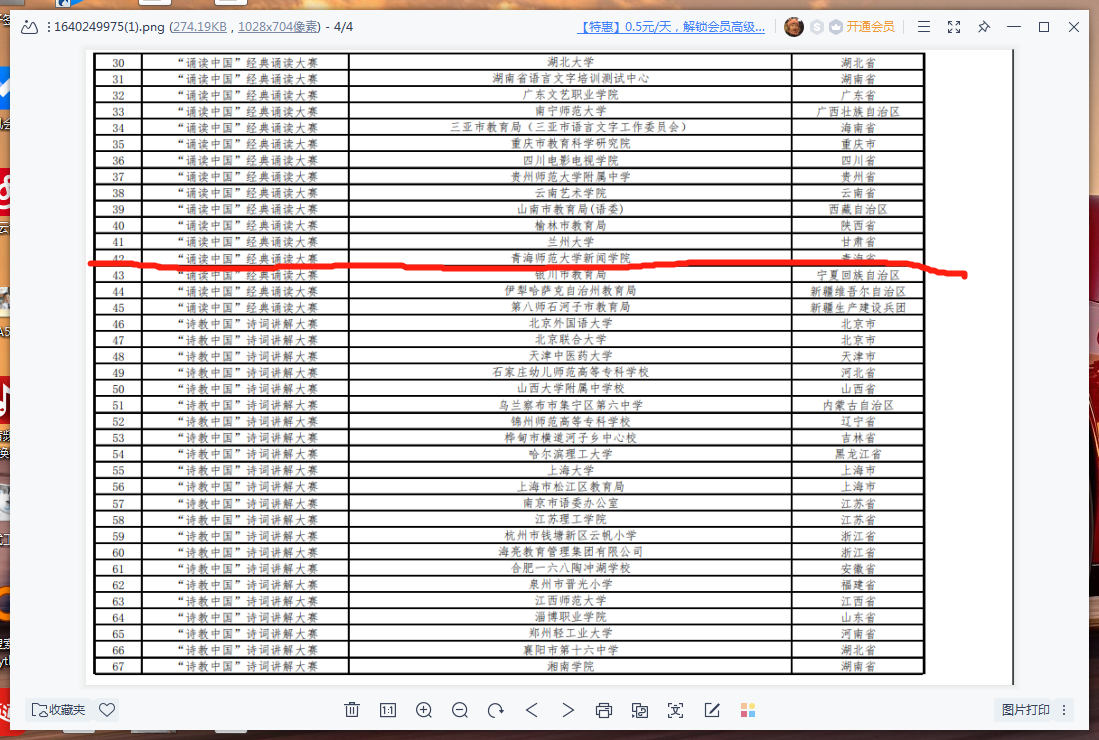Image resolution: width=1099 pixels, height=740 pixels.
Task: Expand more options beside 图片打印
Action: tap(1064, 710)
